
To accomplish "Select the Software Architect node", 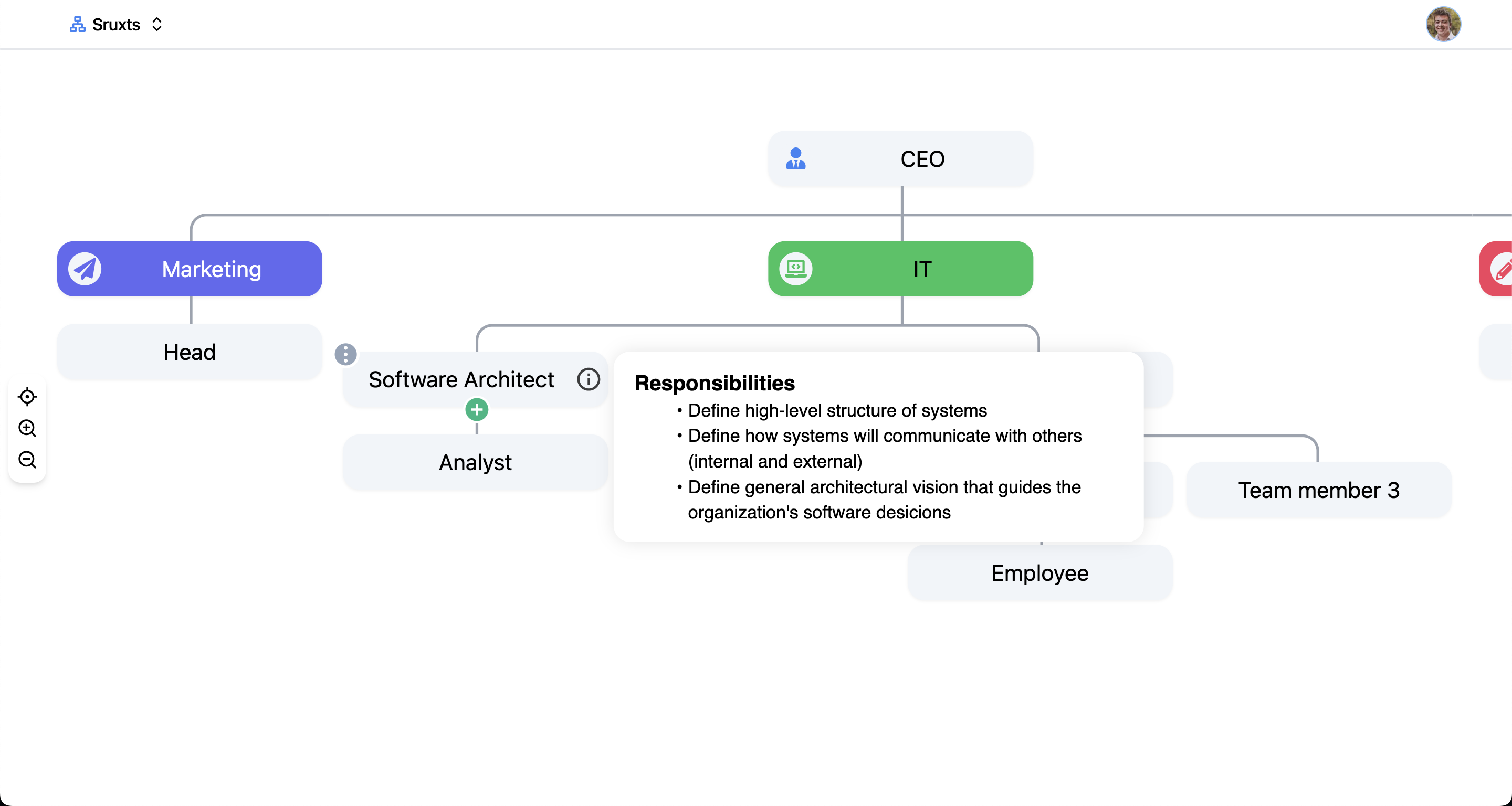I will click(476, 379).
